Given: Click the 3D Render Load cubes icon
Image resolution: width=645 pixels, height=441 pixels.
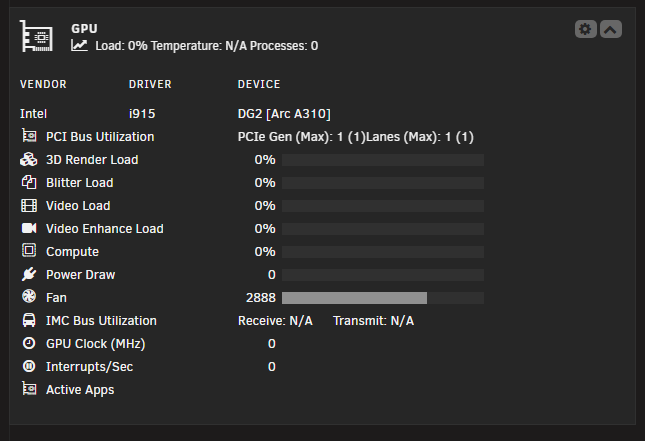Looking at the screenshot, I should point(29,159).
